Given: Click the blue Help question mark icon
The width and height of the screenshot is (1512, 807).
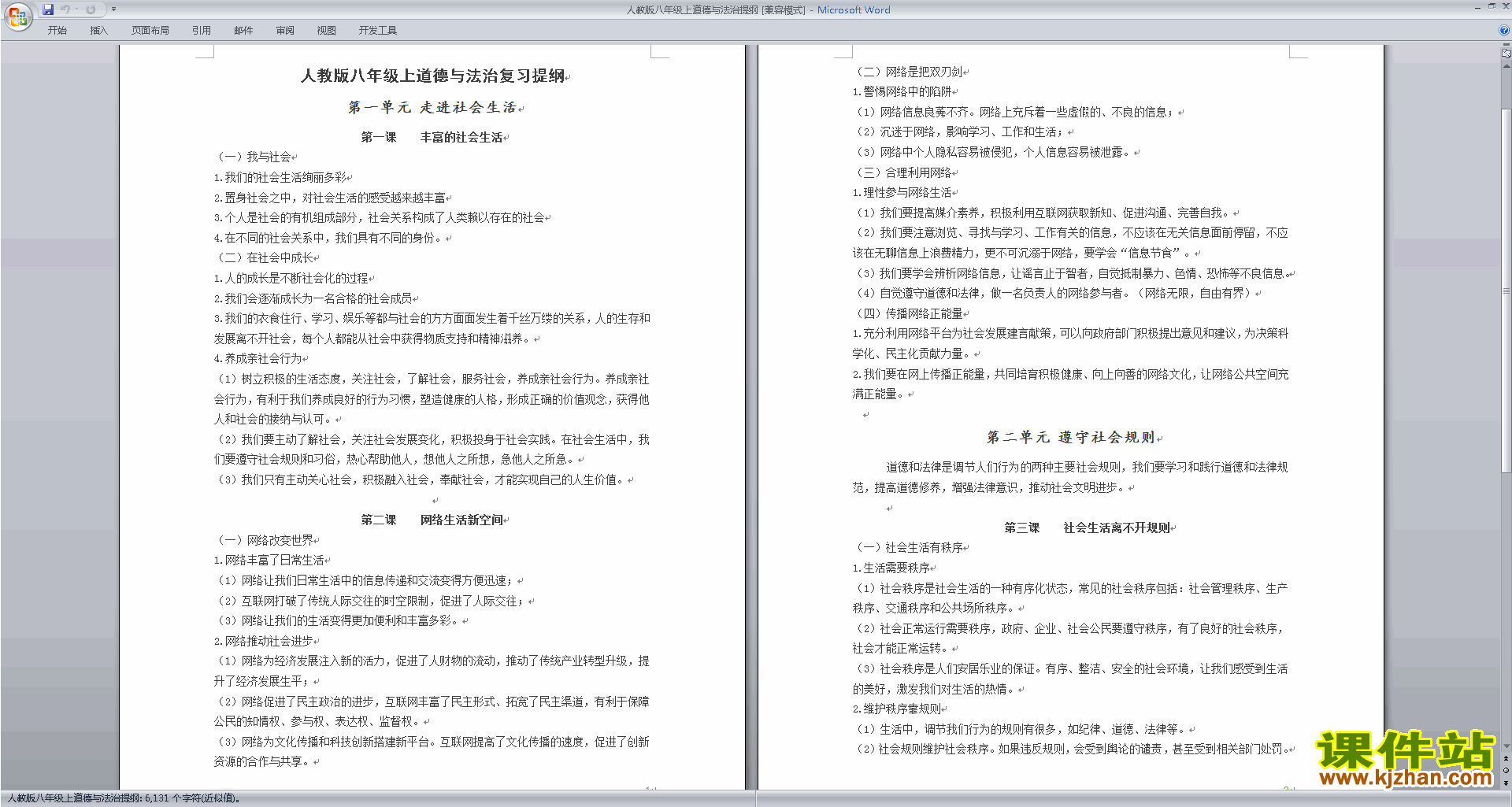Looking at the screenshot, I should pyautogui.click(x=1504, y=31).
